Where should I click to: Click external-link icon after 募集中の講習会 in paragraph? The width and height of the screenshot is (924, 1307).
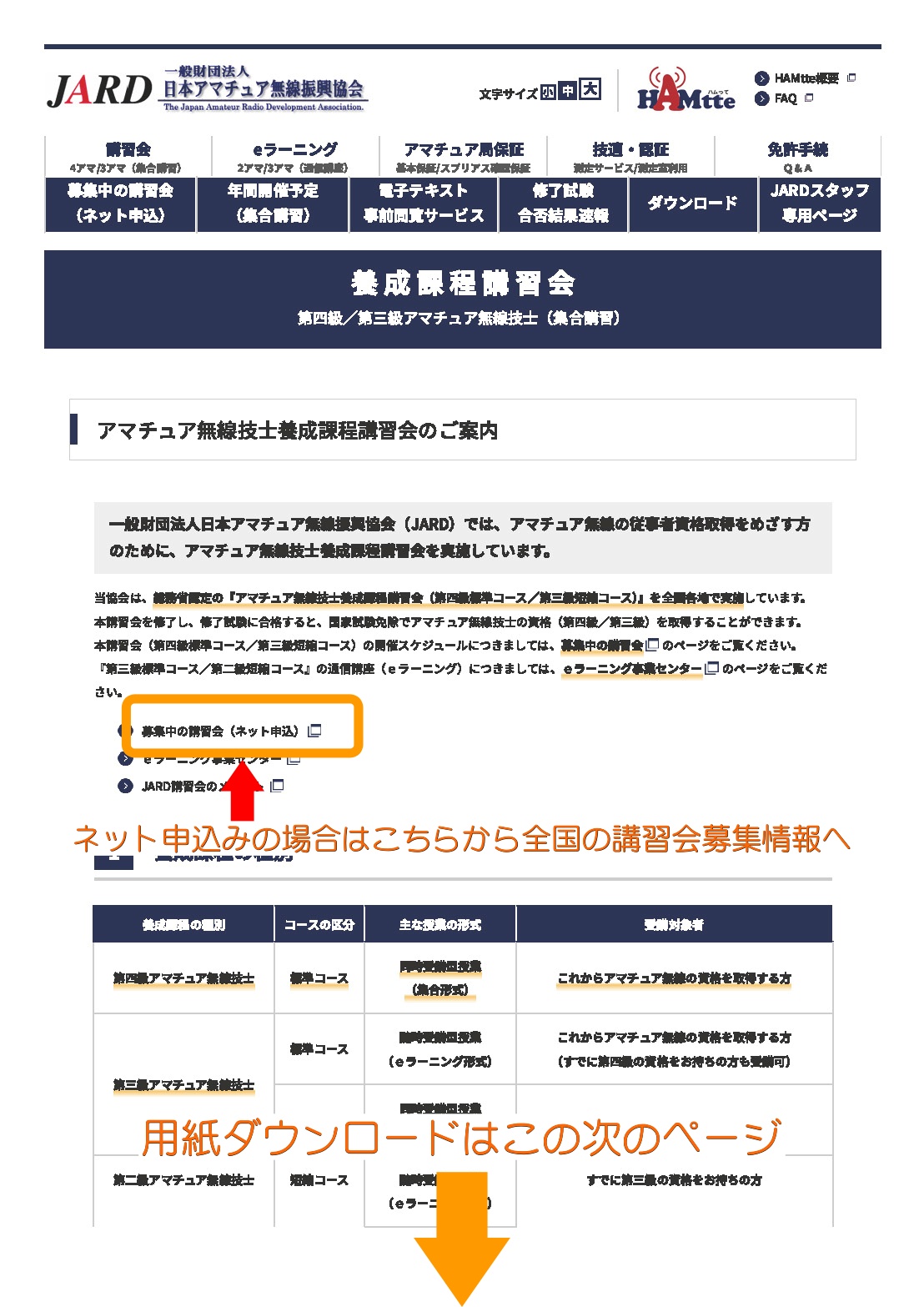tap(652, 645)
